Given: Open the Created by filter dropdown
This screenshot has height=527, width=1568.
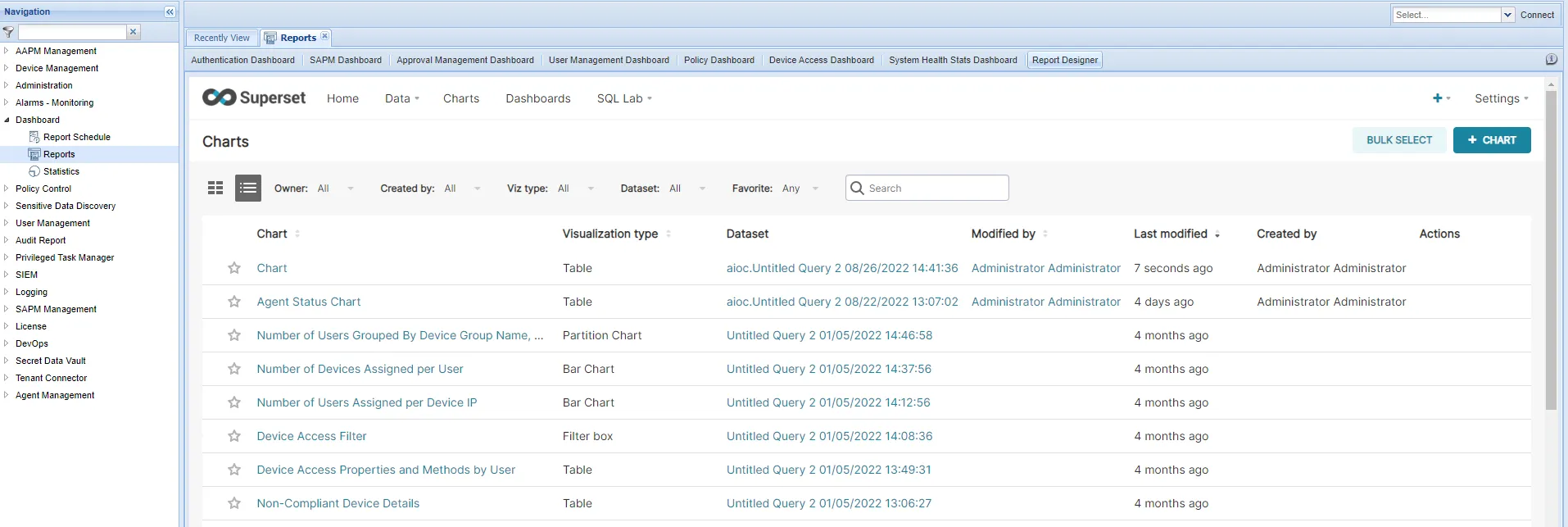Looking at the screenshot, I should 463,189.
